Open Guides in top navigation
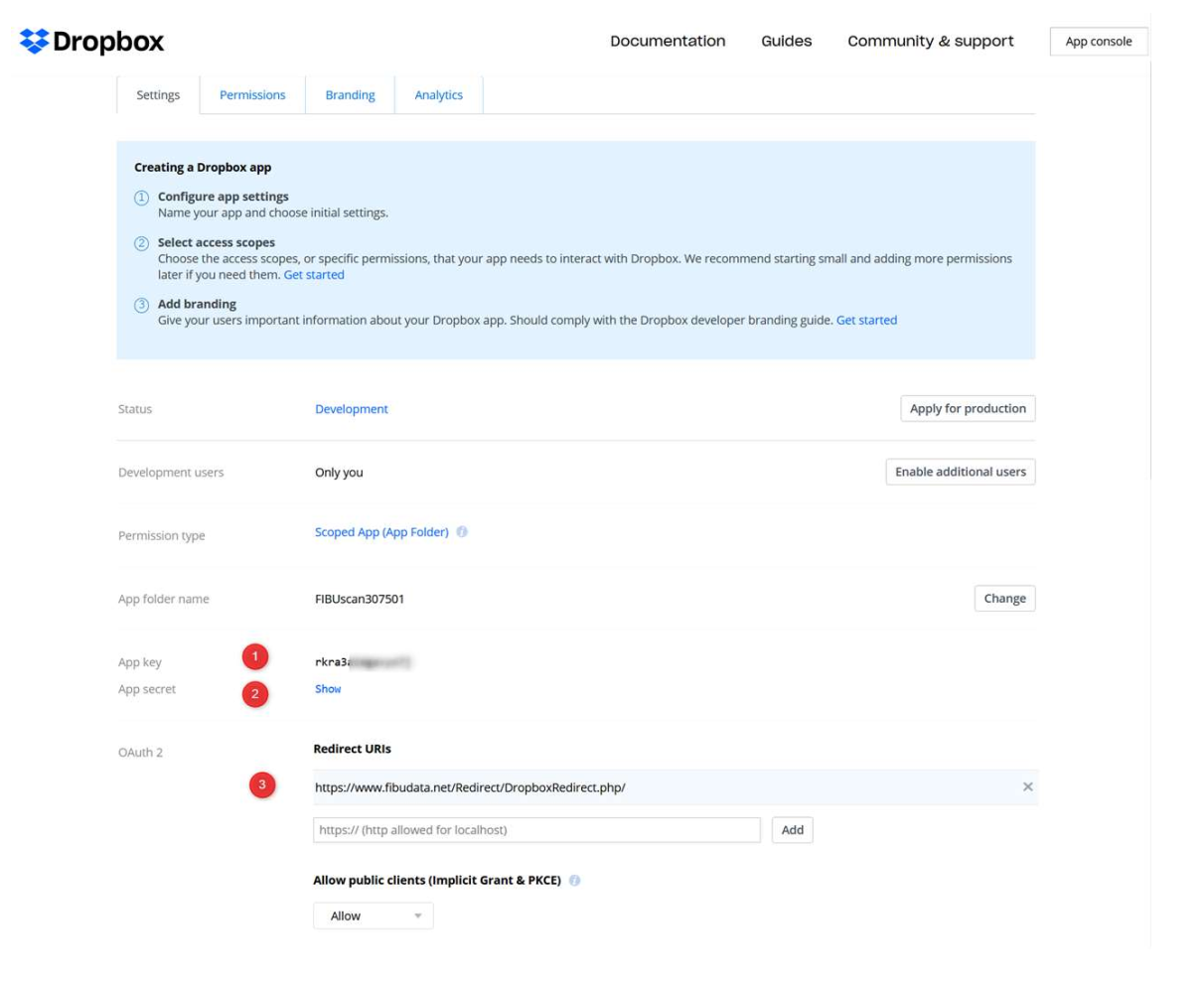The height and width of the screenshot is (981, 1204). click(x=787, y=41)
